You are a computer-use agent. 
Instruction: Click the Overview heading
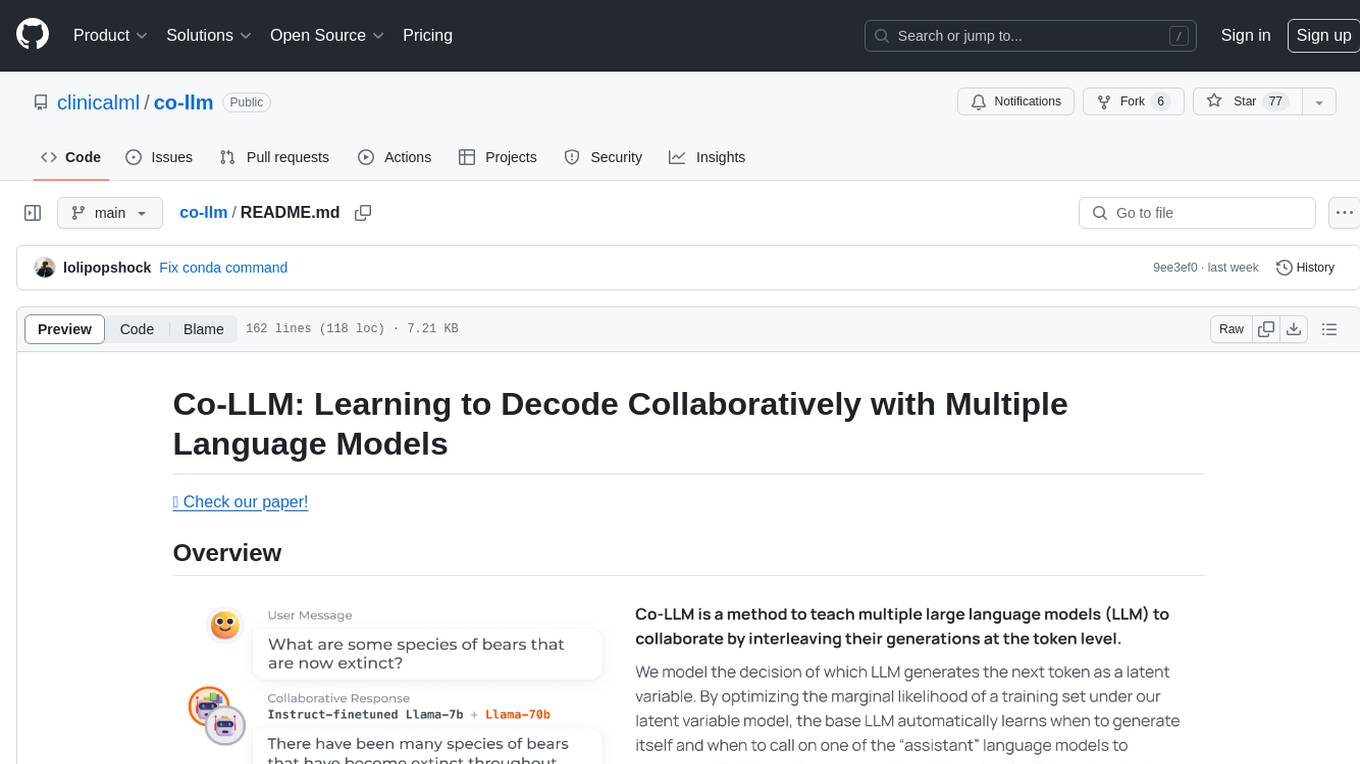[227, 553]
